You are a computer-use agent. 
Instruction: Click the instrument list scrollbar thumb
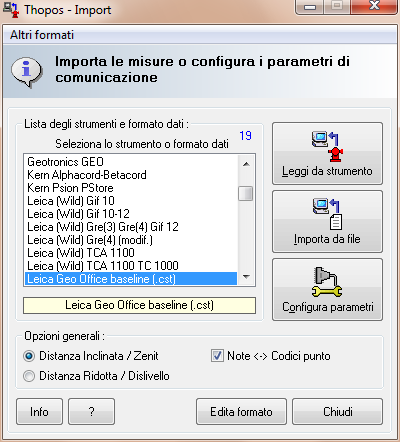[246, 193]
